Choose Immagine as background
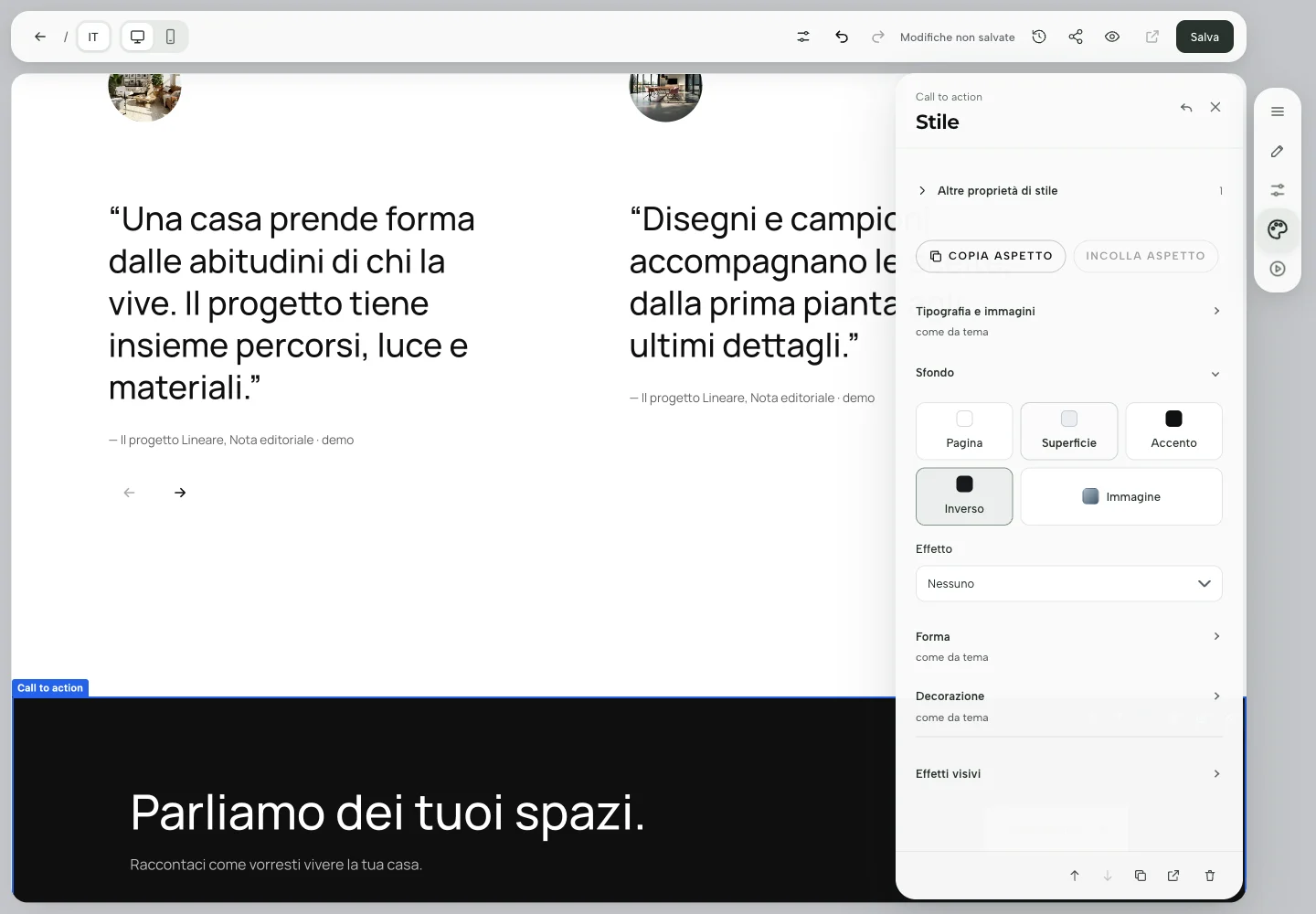This screenshot has width=1316, height=914. click(1121, 496)
